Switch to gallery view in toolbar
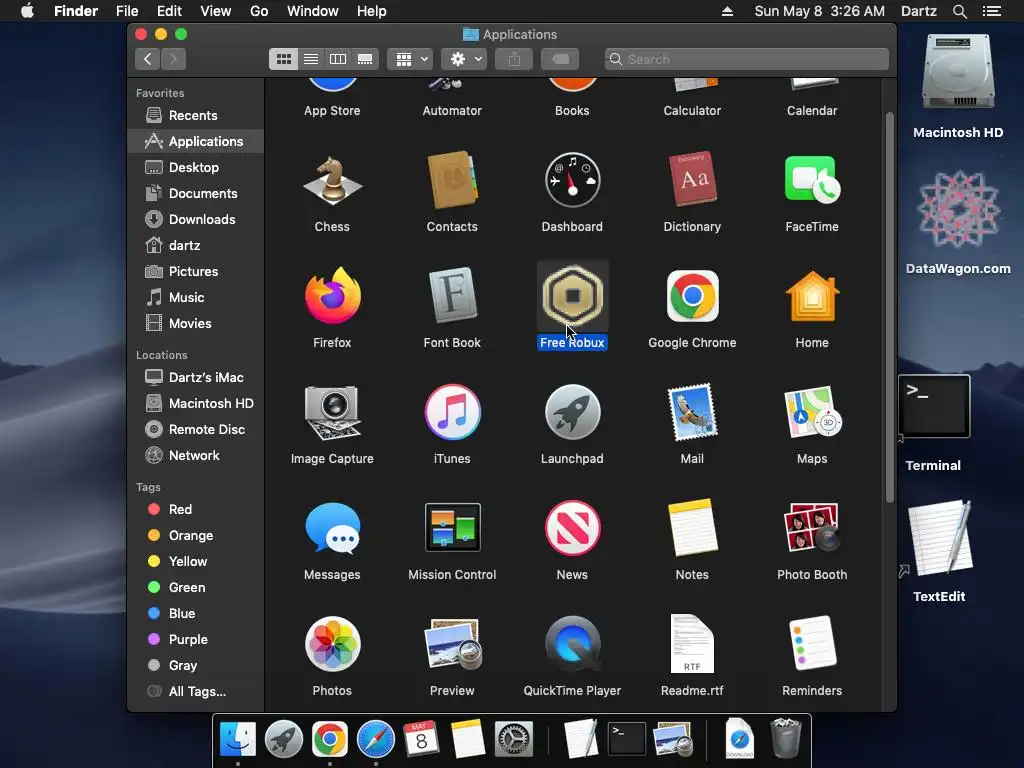 click(x=364, y=59)
